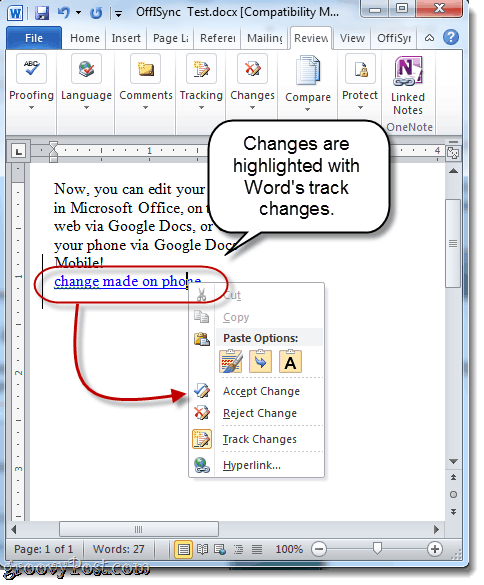
Task: Switch to the View ribbon tab
Action: click(x=352, y=38)
